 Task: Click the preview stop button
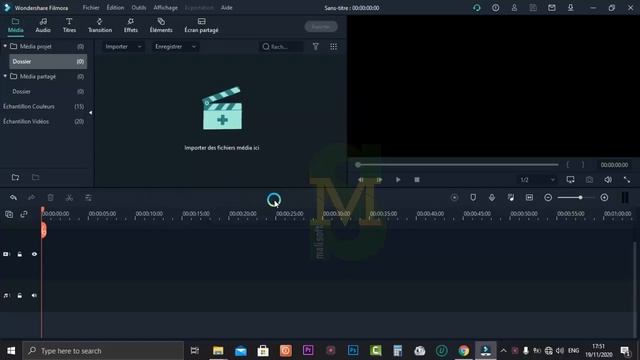417,180
